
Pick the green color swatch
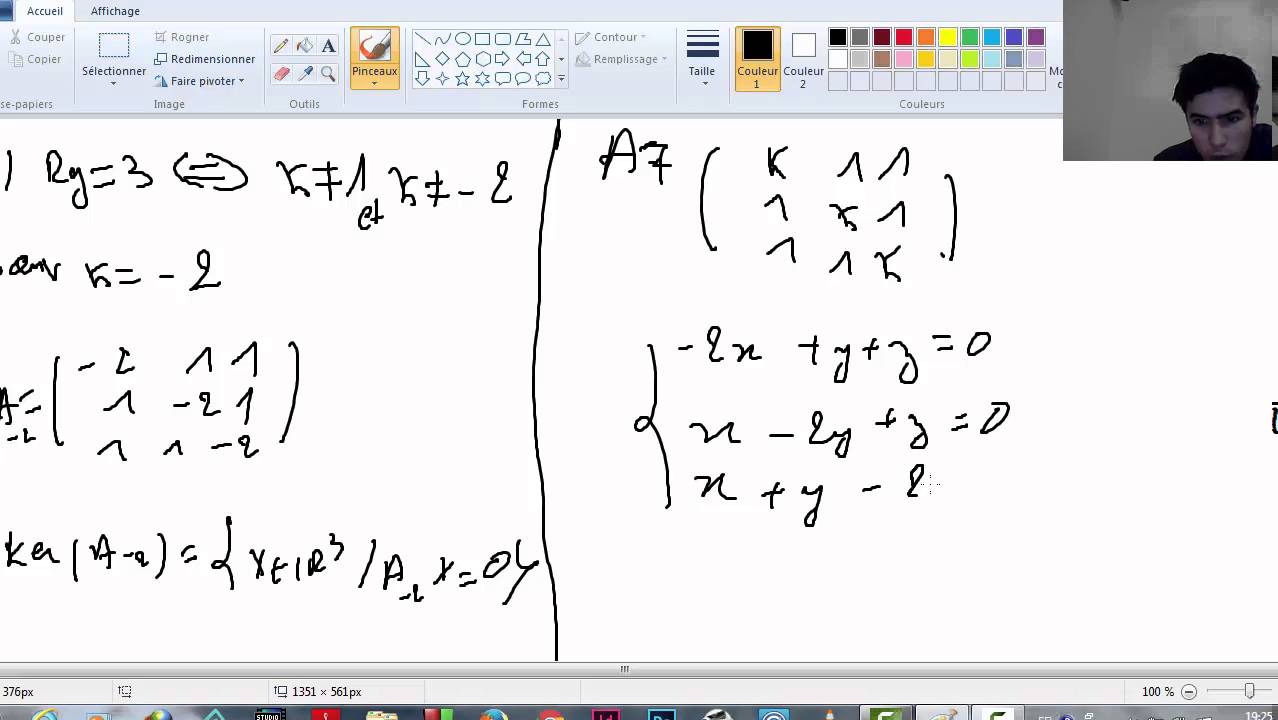pos(970,38)
